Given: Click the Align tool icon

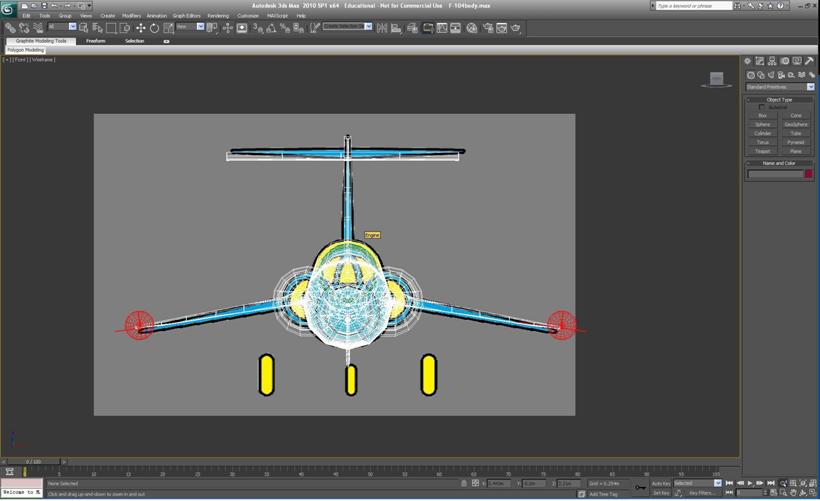Looking at the screenshot, I should click(396, 28).
